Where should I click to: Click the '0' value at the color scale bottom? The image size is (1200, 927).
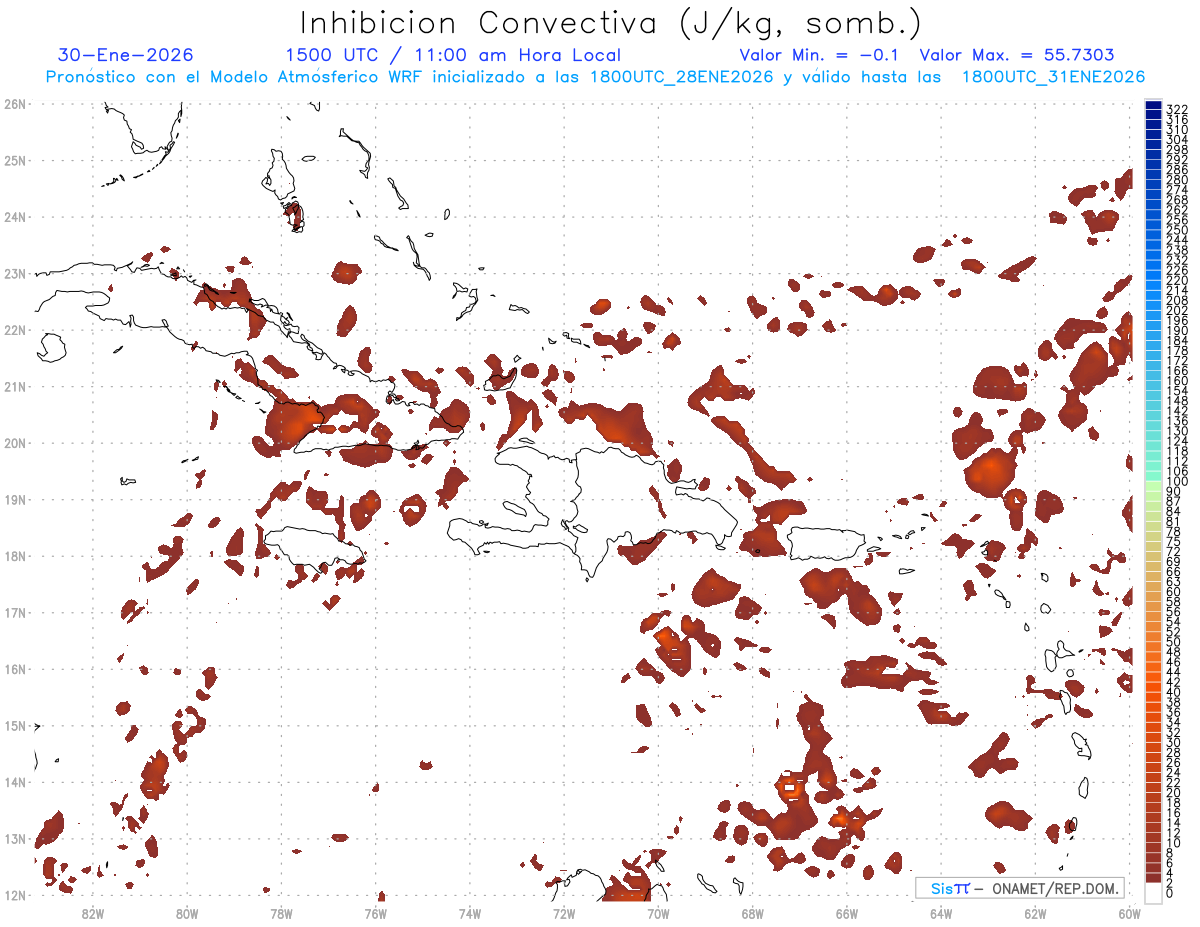(x=1170, y=893)
